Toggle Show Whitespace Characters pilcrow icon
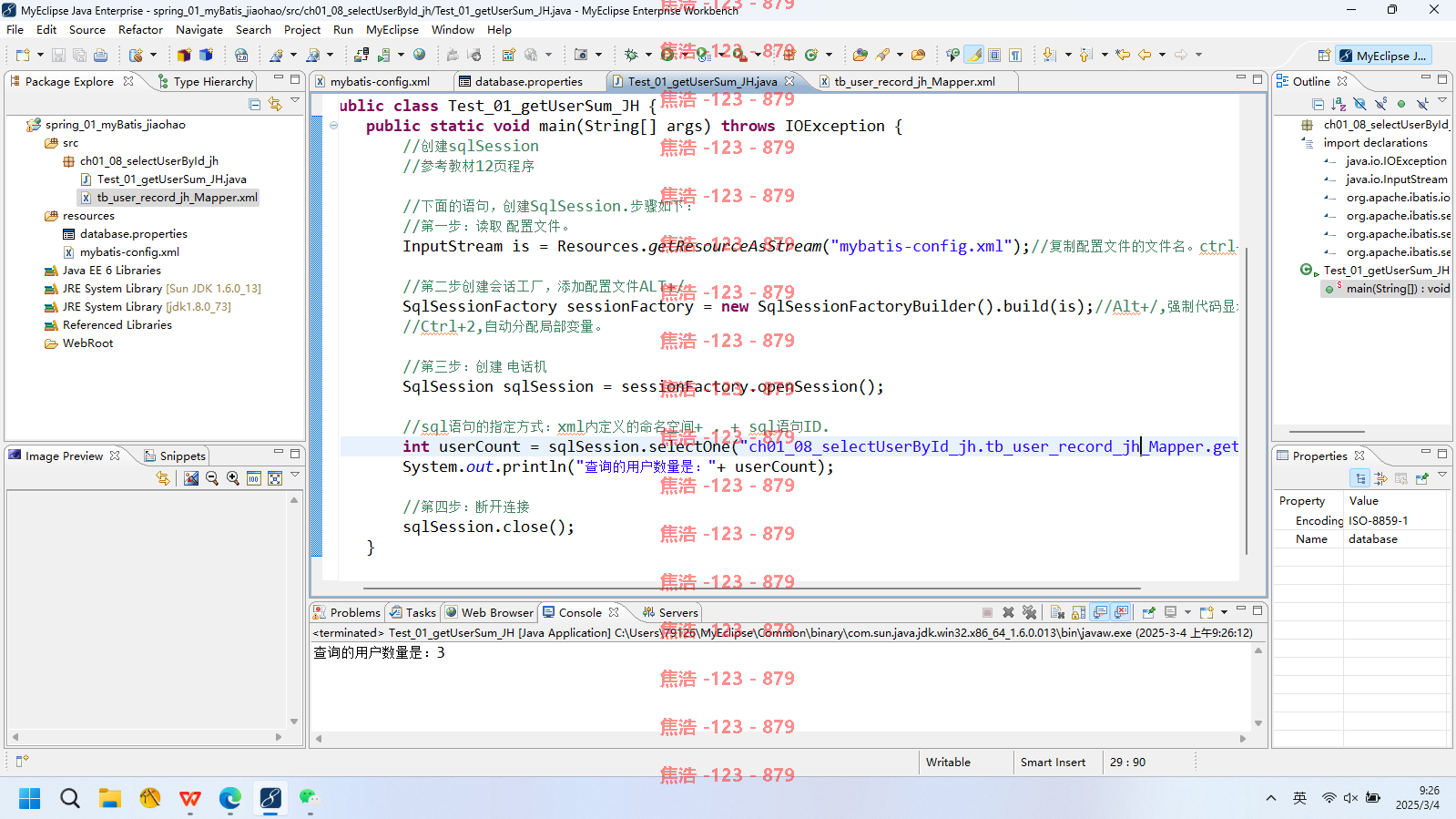 1015,55
